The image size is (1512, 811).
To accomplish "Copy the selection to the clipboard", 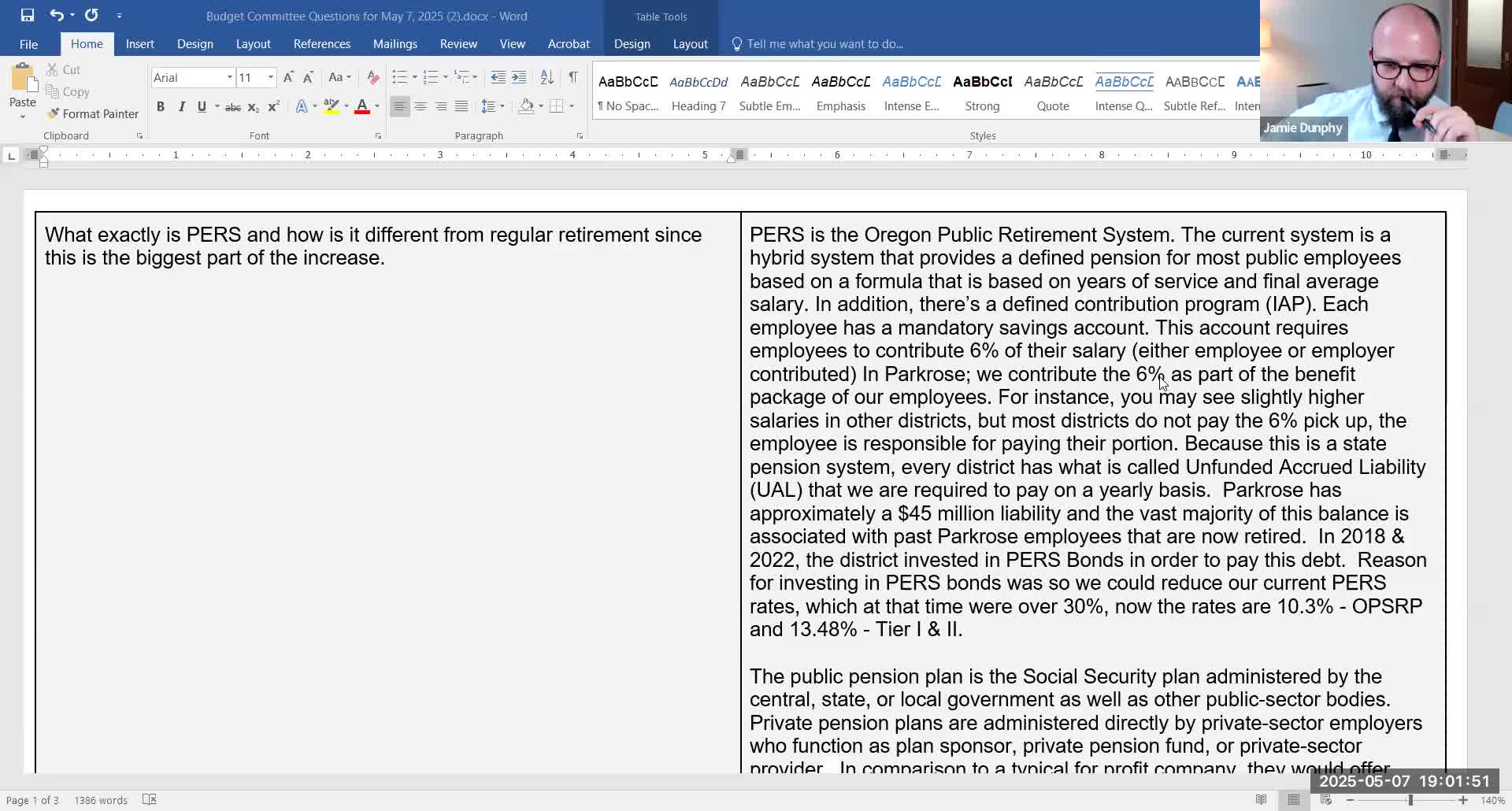I will click(x=67, y=92).
